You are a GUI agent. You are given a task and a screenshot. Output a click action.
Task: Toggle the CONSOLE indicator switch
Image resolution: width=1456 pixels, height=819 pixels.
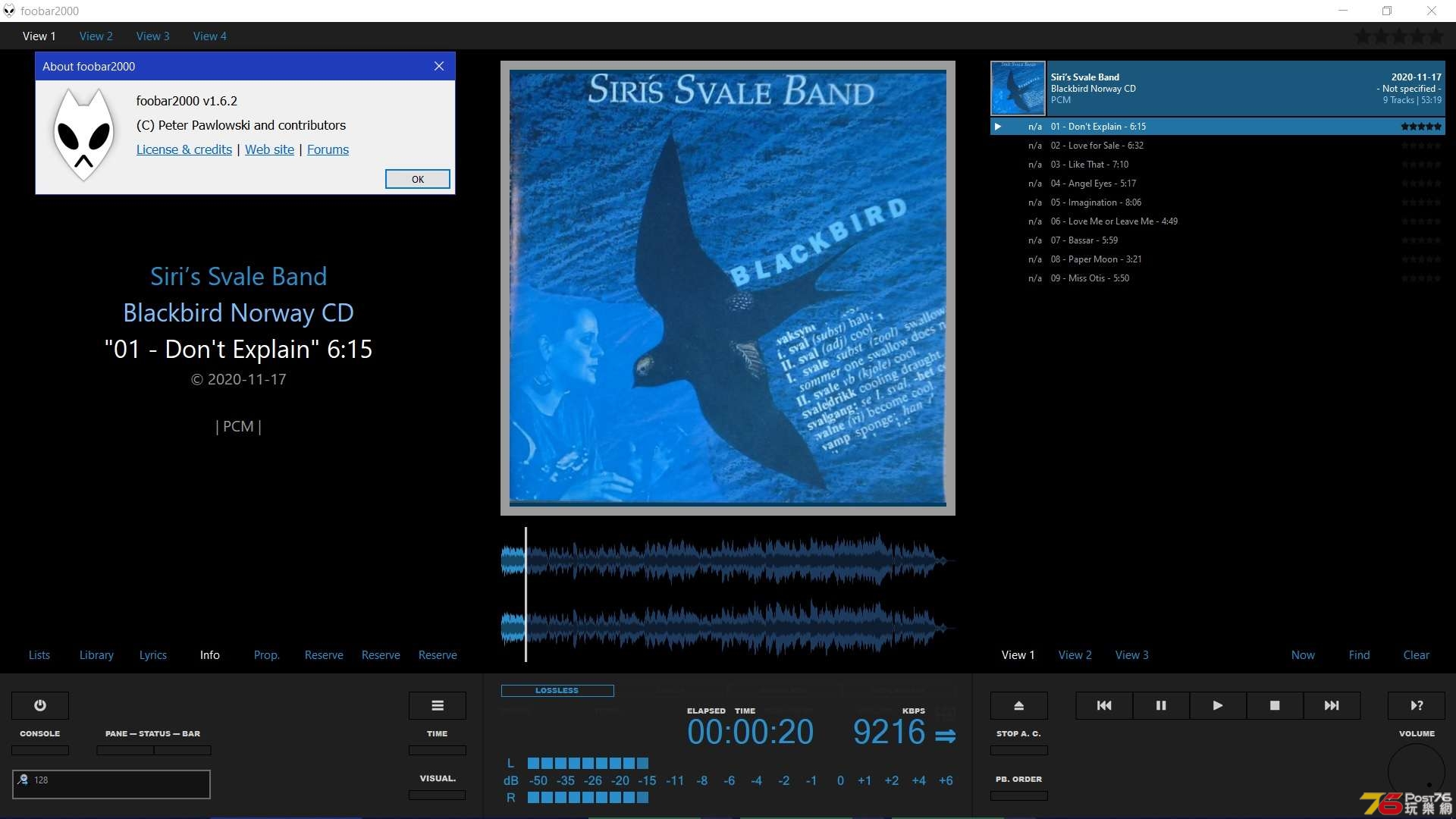[40, 750]
